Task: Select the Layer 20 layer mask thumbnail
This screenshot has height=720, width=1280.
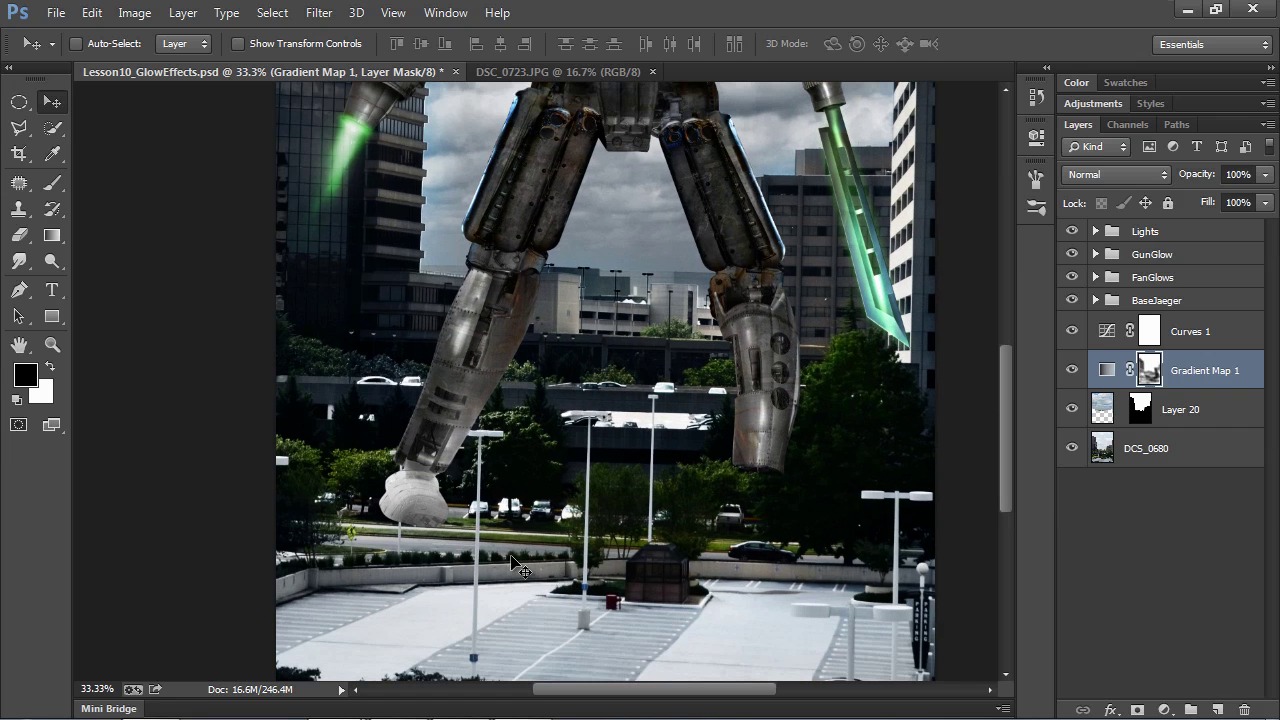Action: tap(1140, 409)
